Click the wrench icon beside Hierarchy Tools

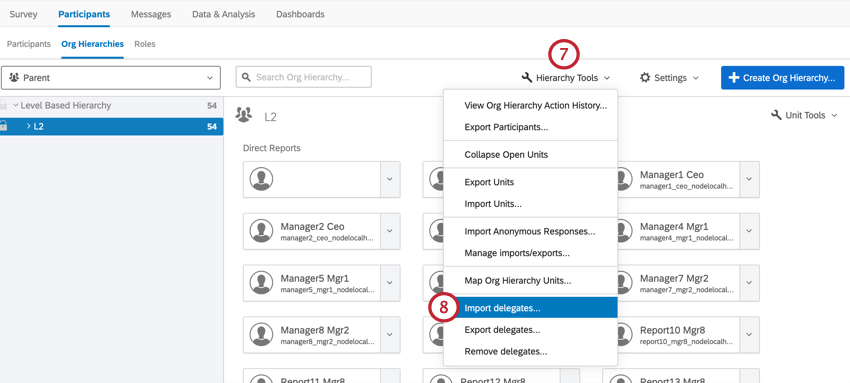pos(526,78)
